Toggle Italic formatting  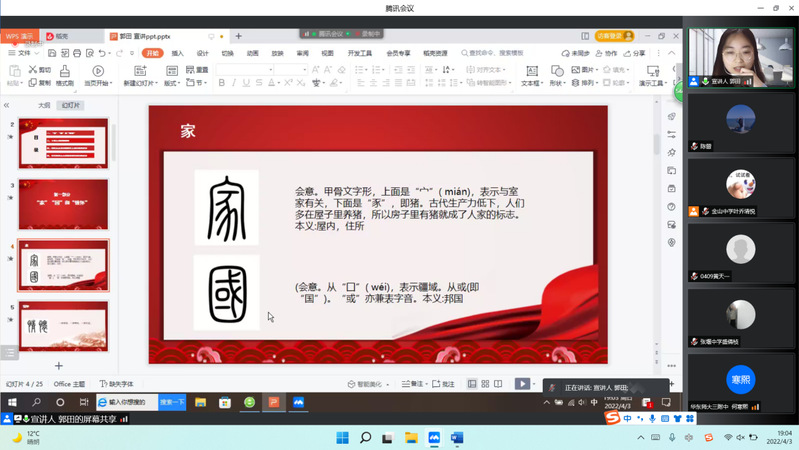234,83
